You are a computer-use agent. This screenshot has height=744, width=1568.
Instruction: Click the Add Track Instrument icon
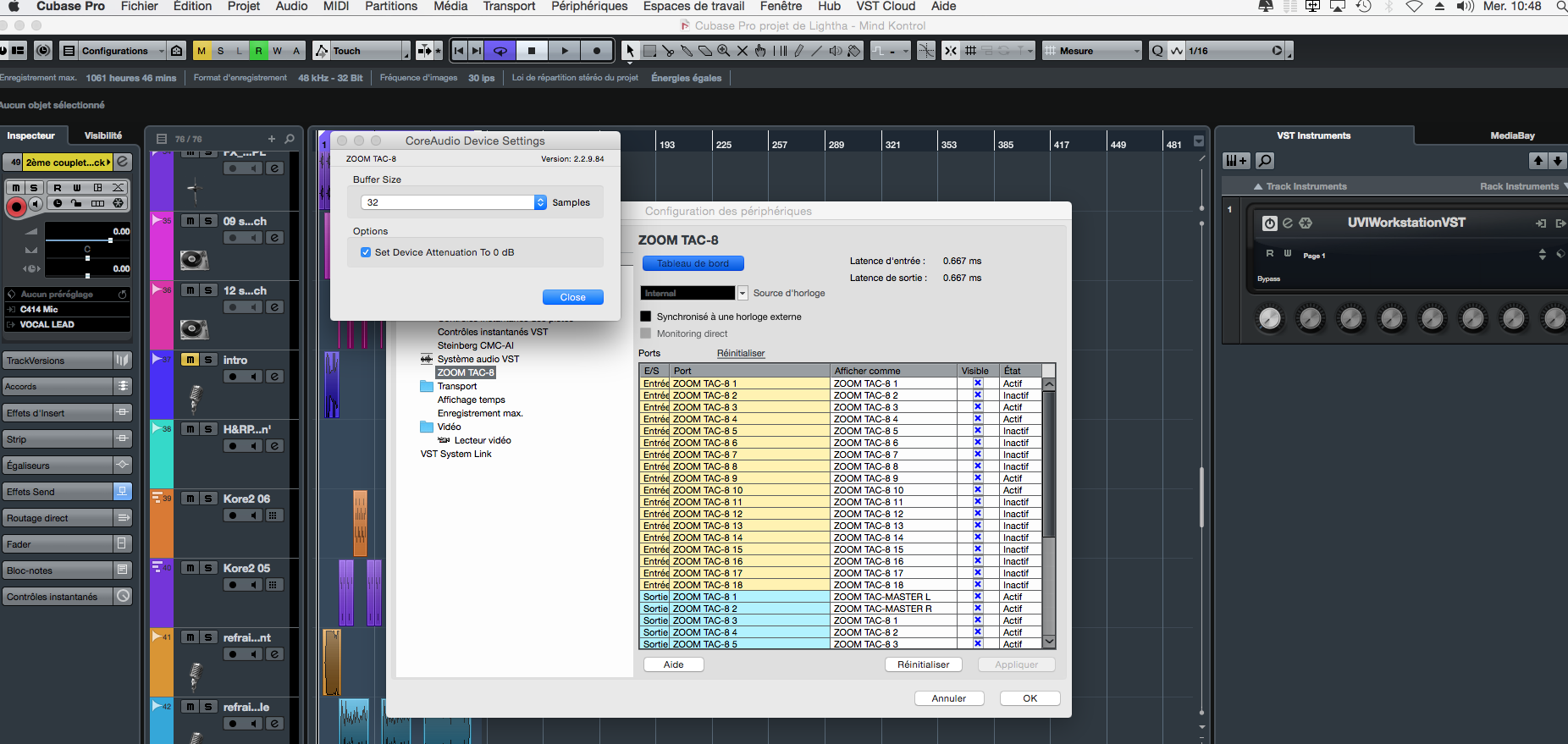coord(1236,161)
